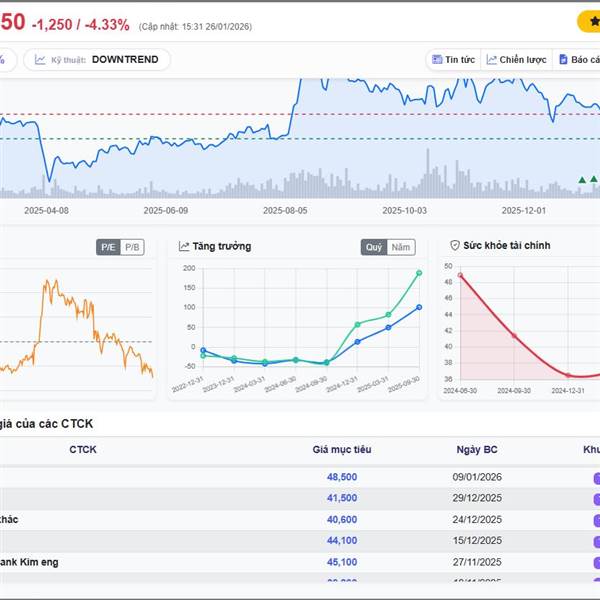Click purple recommendation badge in first table row
The width and height of the screenshot is (600, 600).
click(x=595, y=478)
